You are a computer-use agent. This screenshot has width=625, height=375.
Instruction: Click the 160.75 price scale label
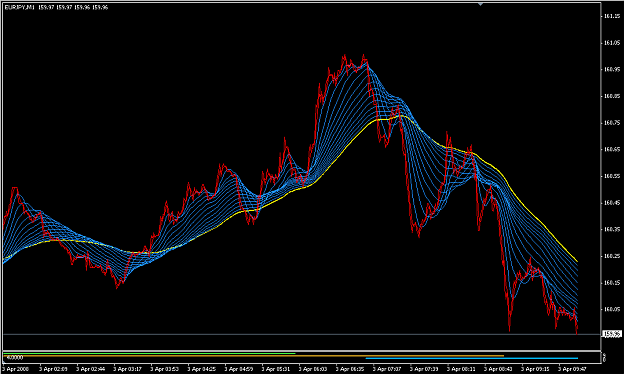tap(612, 123)
